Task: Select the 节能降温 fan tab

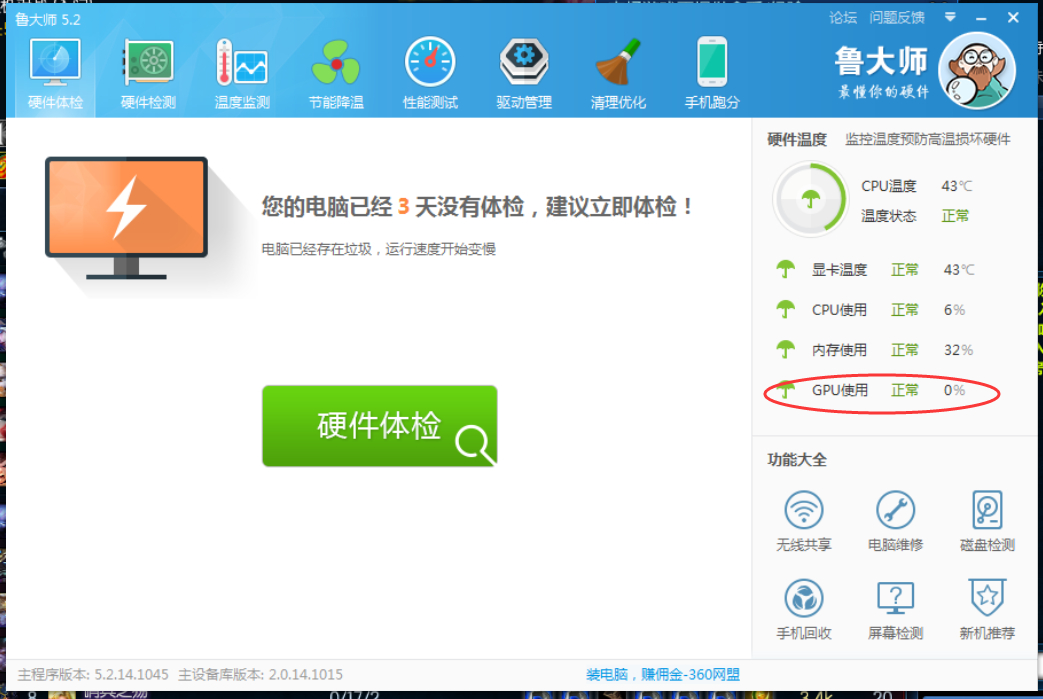Action: click(336, 74)
